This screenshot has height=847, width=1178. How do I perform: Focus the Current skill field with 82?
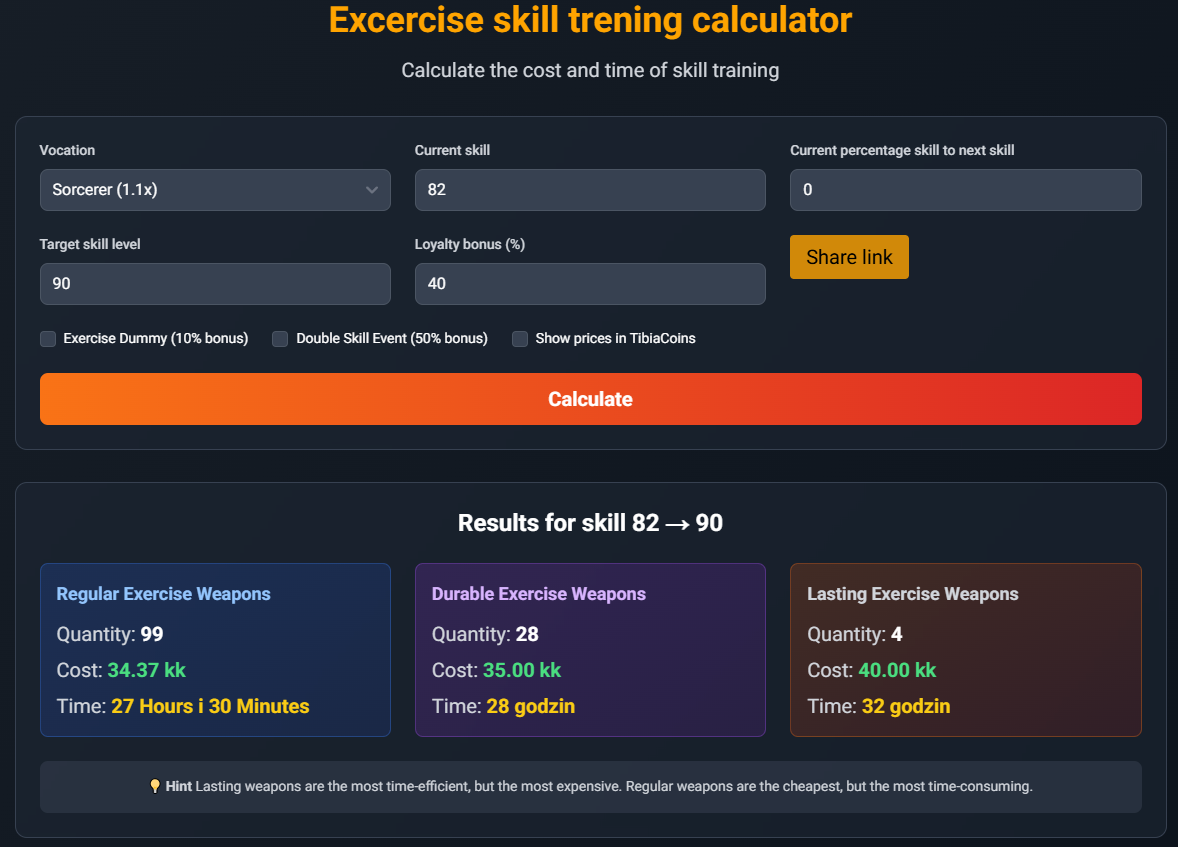[590, 189]
